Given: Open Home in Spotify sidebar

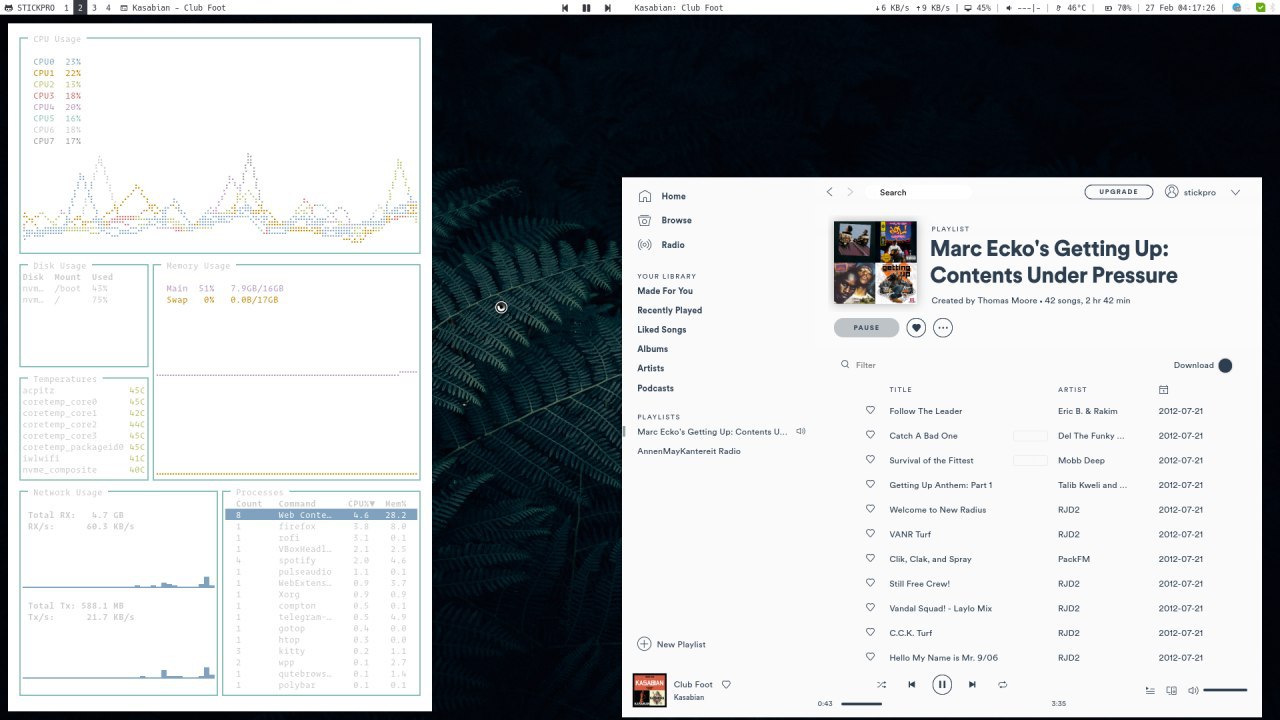Looking at the screenshot, I should [x=662, y=196].
